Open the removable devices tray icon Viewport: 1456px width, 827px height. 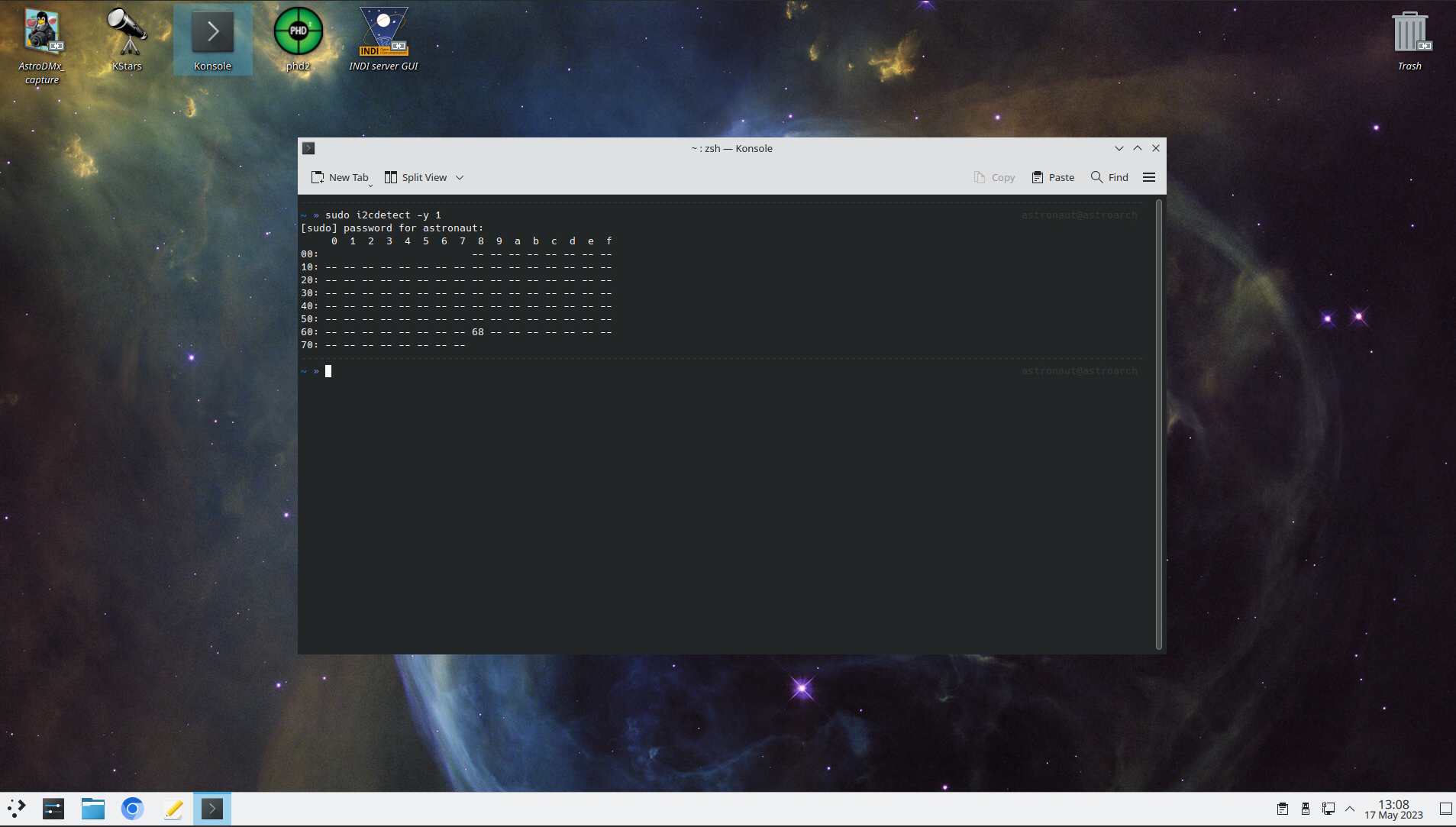1306,809
